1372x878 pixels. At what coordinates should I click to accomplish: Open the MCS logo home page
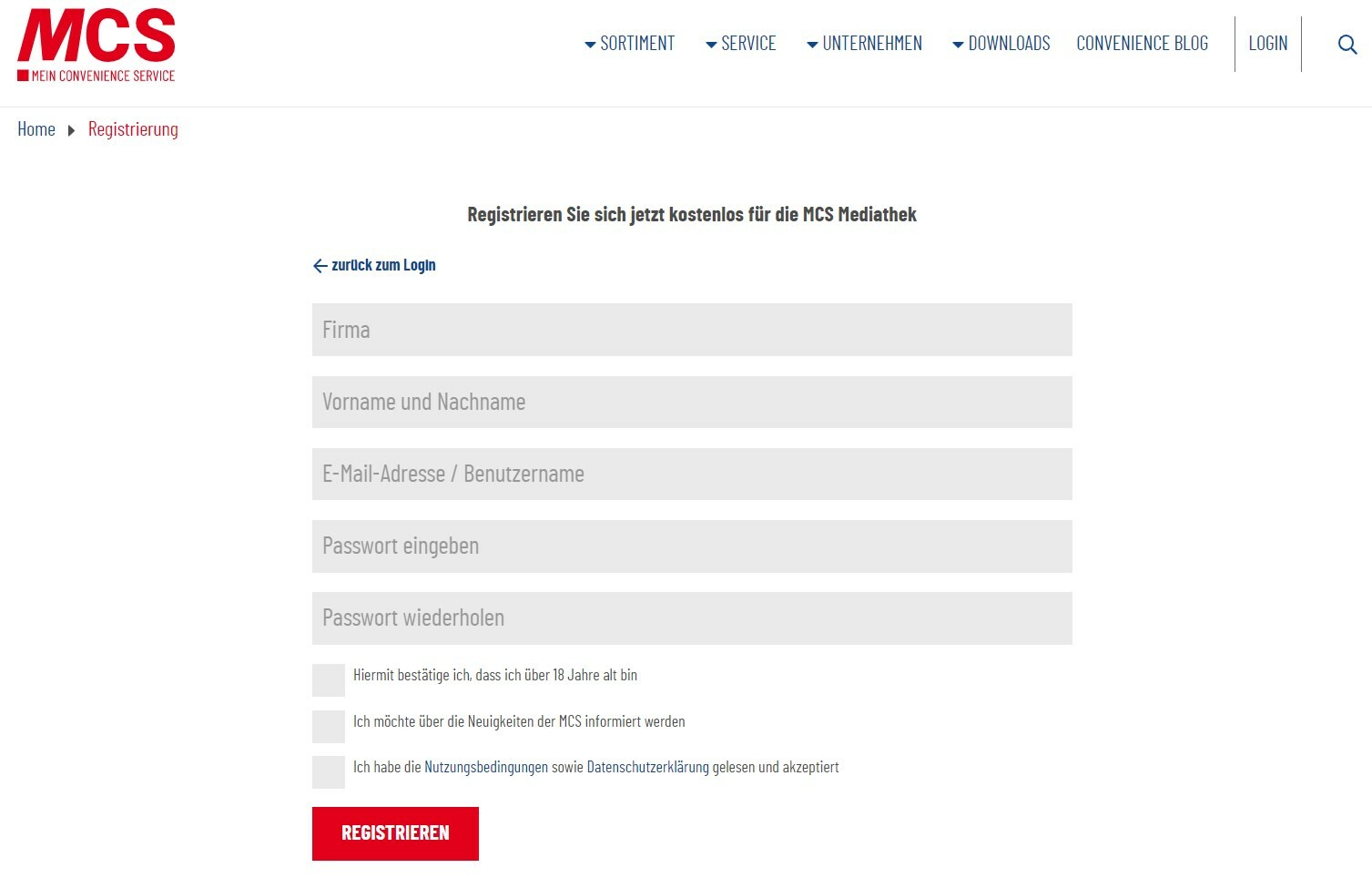tap(97, 46)
